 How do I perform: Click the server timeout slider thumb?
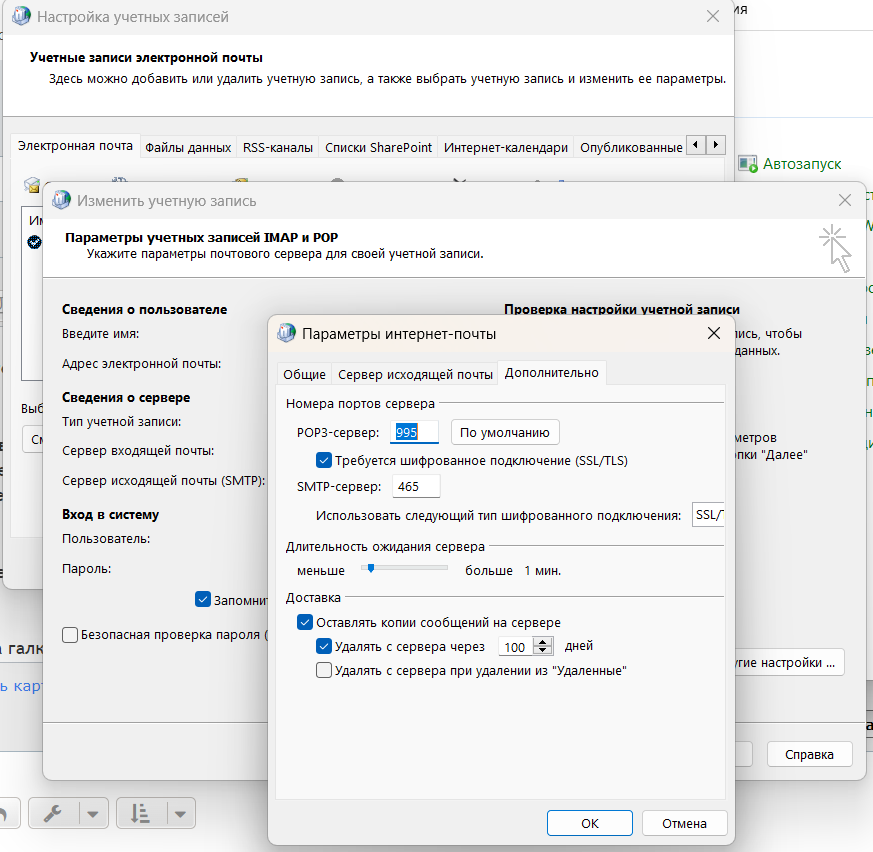(x=371, y=568)
